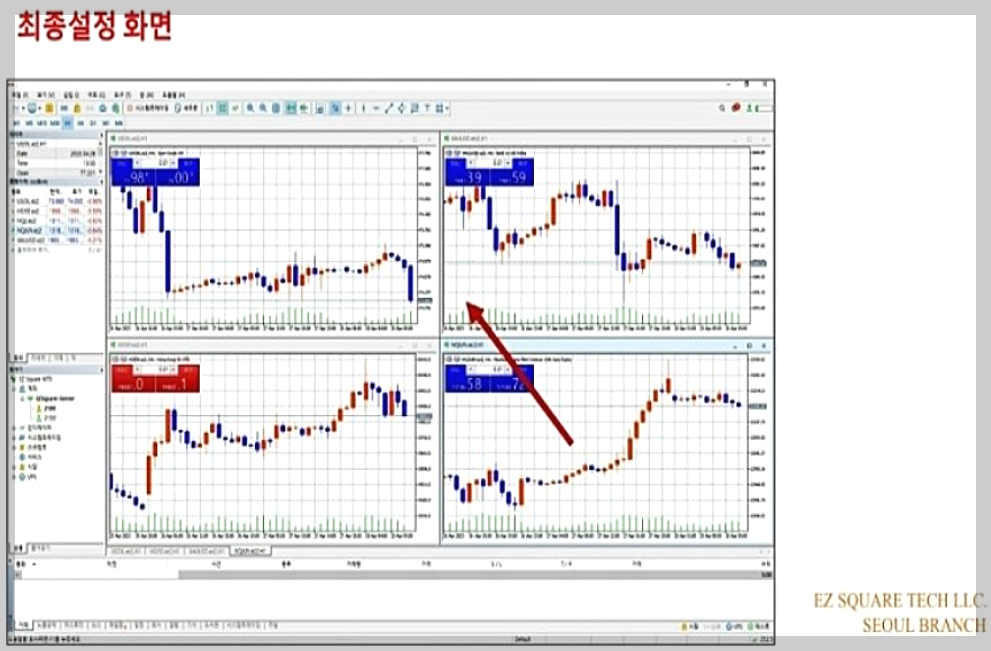Collapse the EZSquare-Server node in navigator
The image size is (991, 651).
22,399
